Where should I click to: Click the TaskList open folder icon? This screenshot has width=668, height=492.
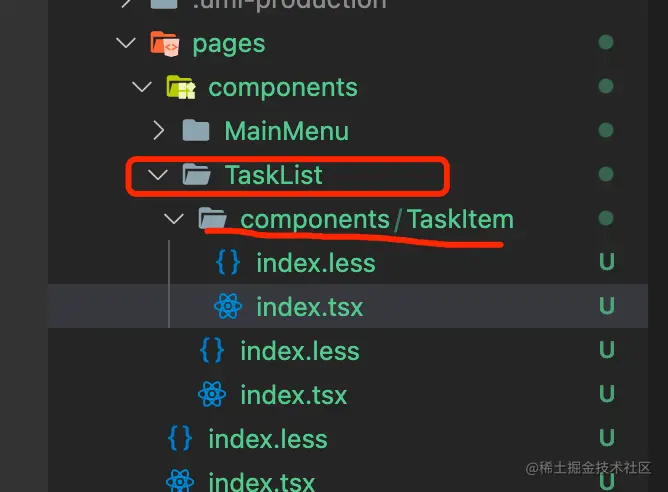pyautogui.click(x=196, y=175)
